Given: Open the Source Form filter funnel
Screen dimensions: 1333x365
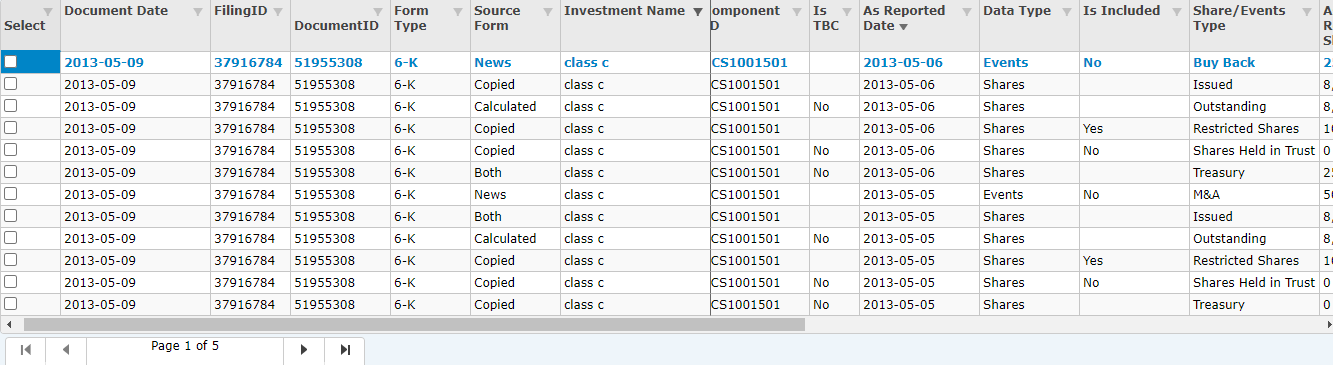Looking at the screenshot, I should pyautogui.click(x=547, y=11).
